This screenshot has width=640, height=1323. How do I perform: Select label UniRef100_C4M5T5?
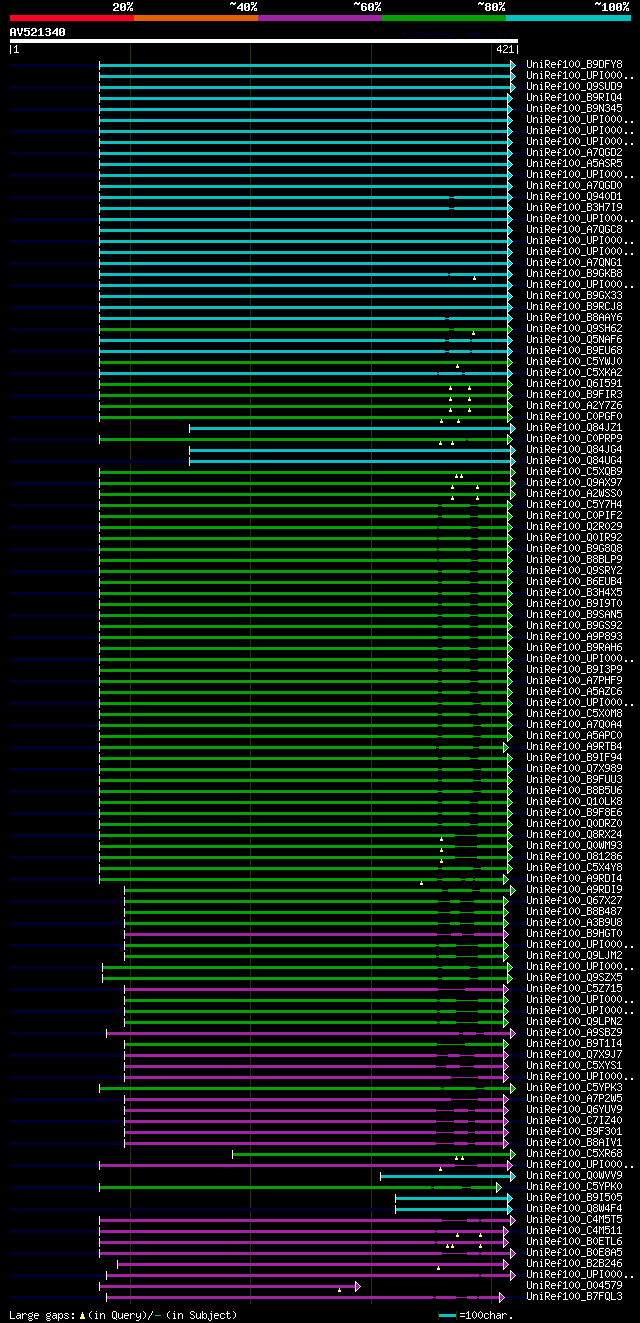(x=574, y=1220)
